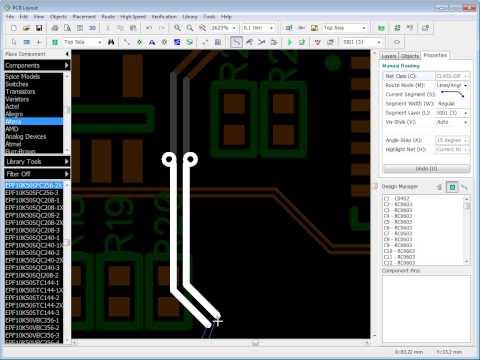480x360 pixels.
Task: Open the 3D preview tool
Action: coord(92,28)
